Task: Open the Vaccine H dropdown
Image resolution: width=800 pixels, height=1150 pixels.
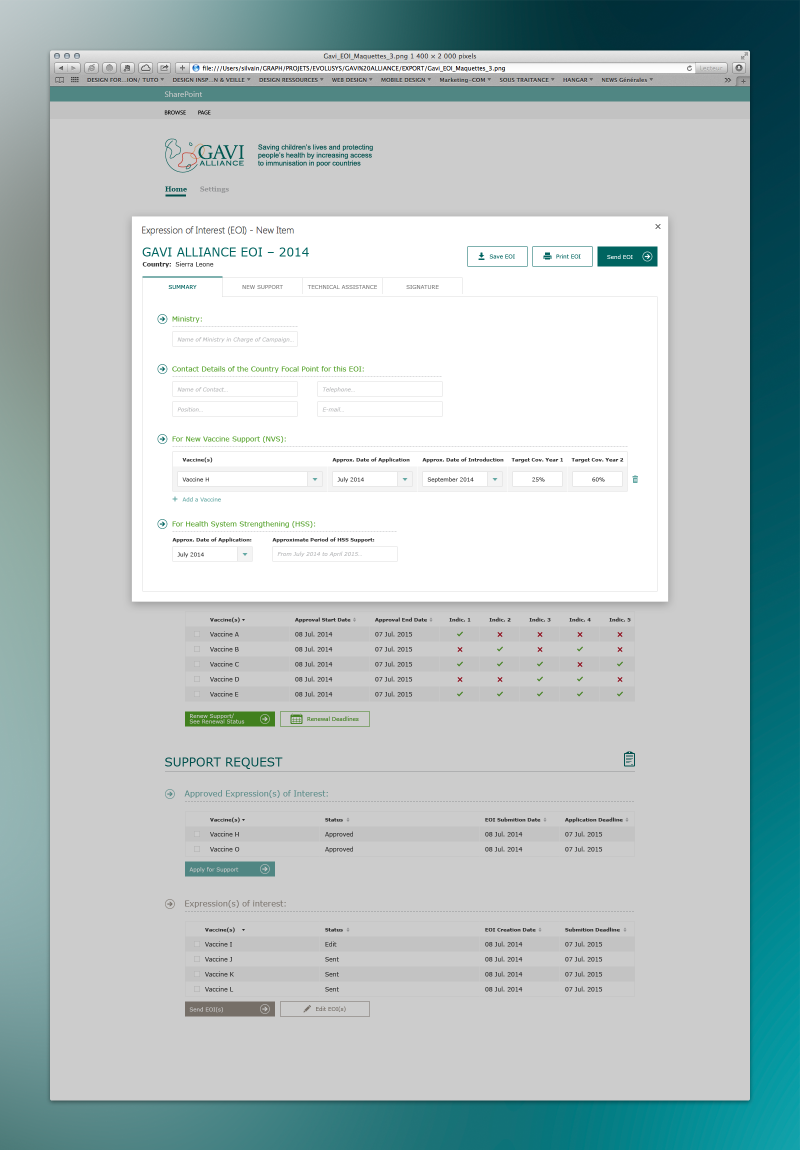Action: (x=315, y=480)
